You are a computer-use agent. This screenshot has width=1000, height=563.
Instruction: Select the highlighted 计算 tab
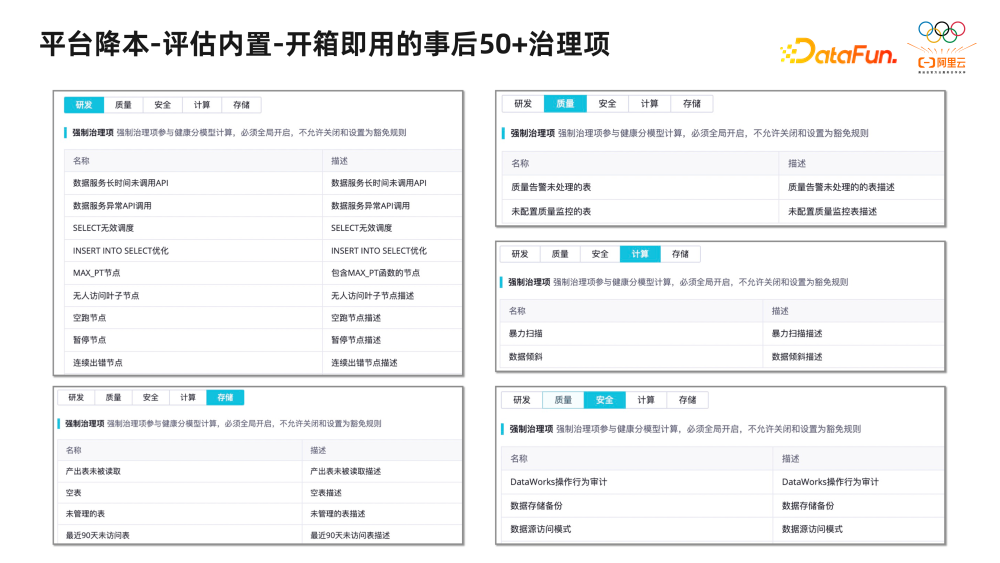click(640, 254)
